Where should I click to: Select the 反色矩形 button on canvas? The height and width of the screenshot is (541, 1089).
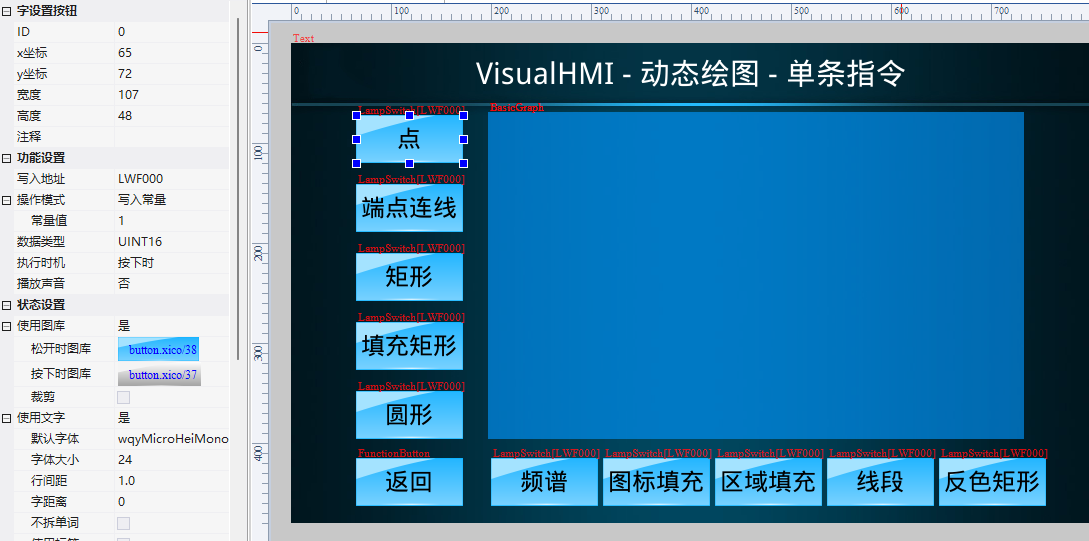992,482
